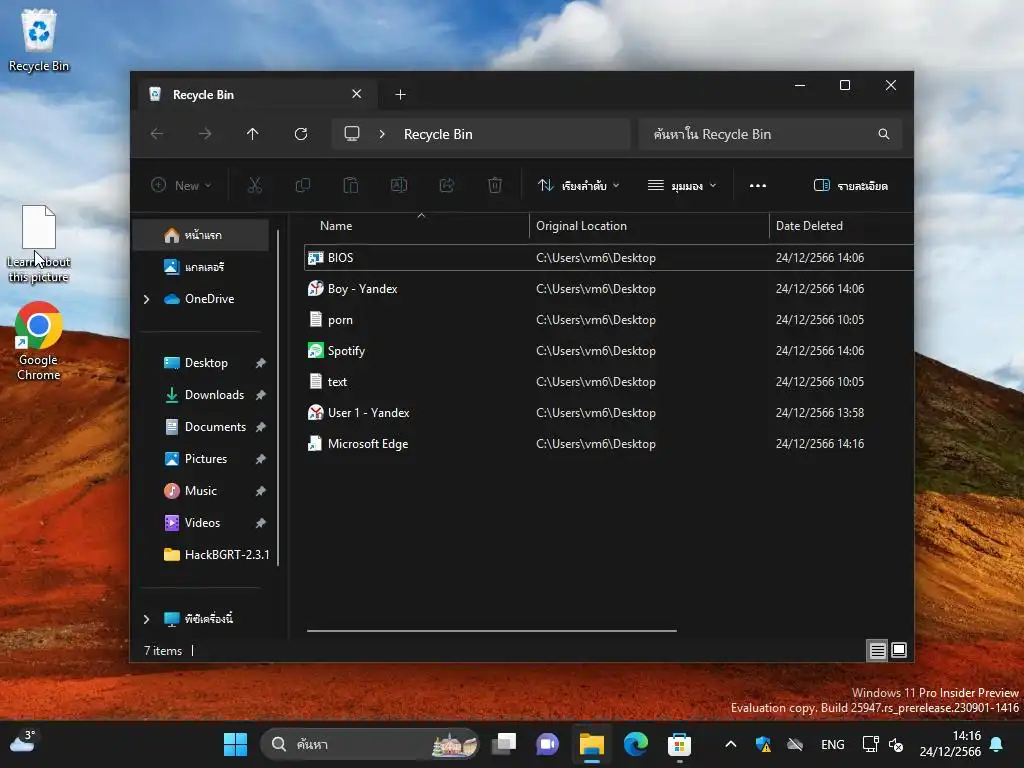Switch to large thumbnails view icon

point(899,650)
